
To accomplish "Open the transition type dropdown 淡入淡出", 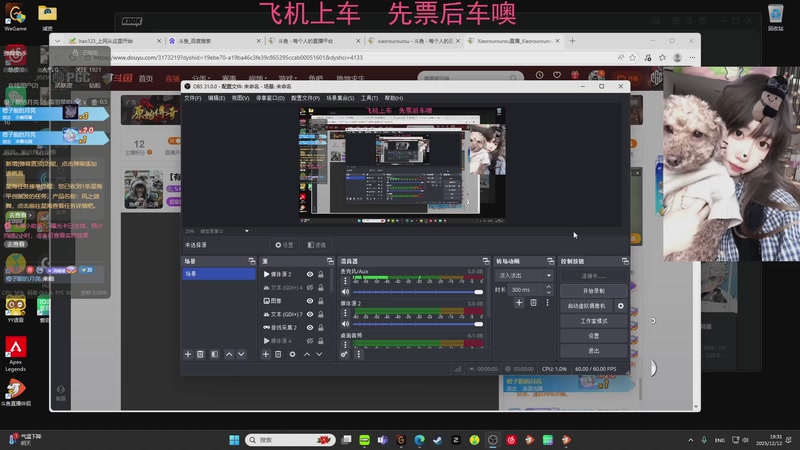I will (525, 276).
